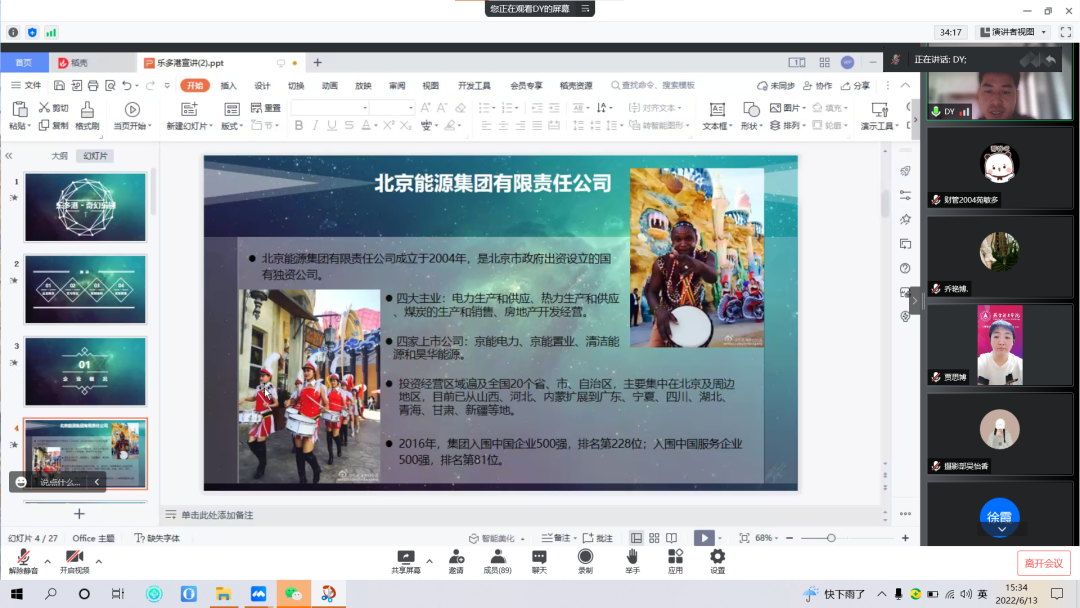This screenshot has width=1080, height=608.
Task: Unmute the microphone in meeting toolbar
Action: (23, 559)
